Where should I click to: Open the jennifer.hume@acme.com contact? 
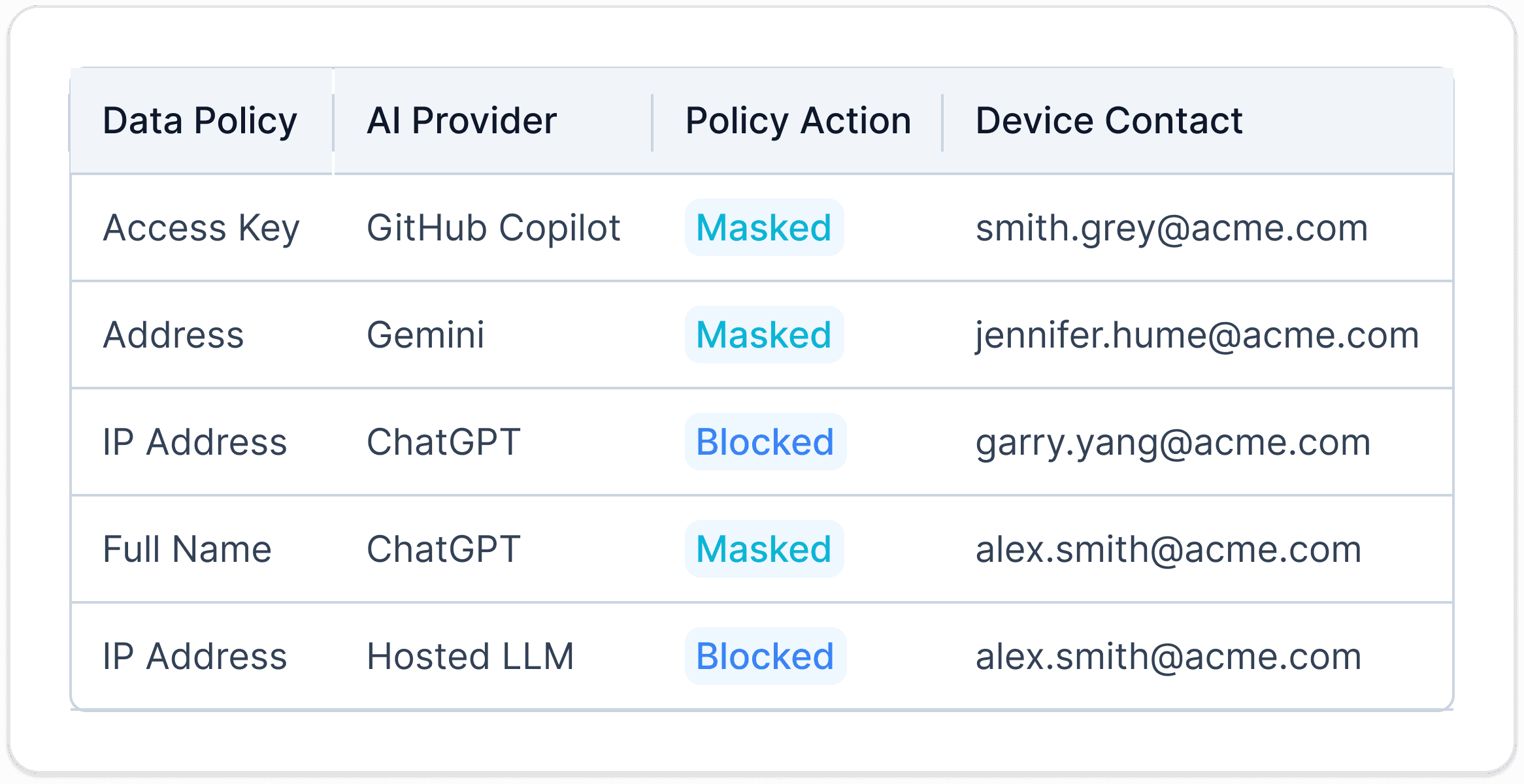click(x=1197, y=335)
